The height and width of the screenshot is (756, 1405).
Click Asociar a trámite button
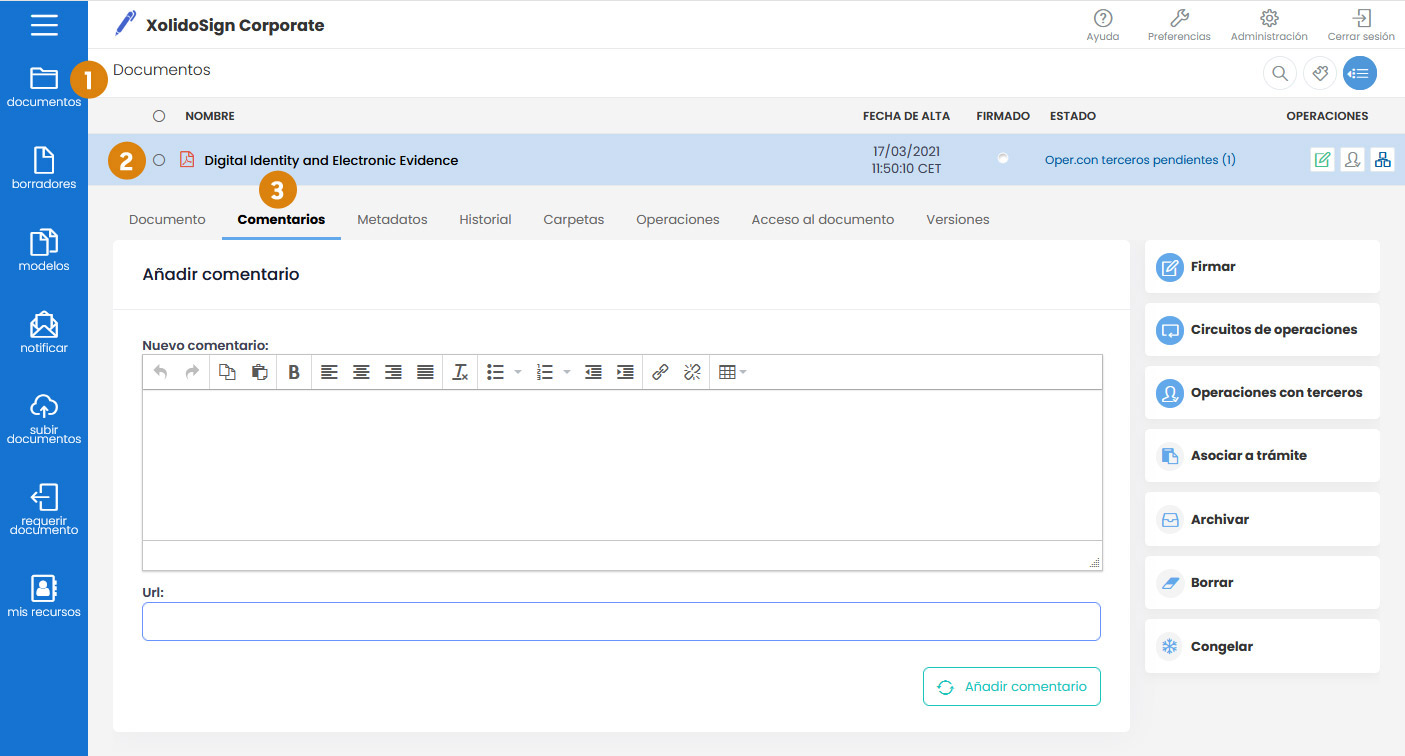(1262, 455)
